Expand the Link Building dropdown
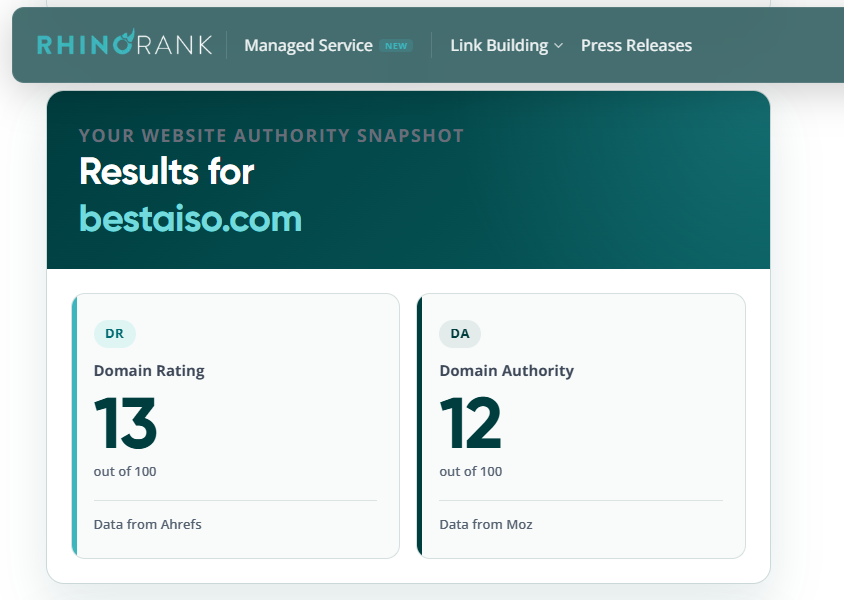The width and height of the screenshot is (844, 600). [507, 46]
